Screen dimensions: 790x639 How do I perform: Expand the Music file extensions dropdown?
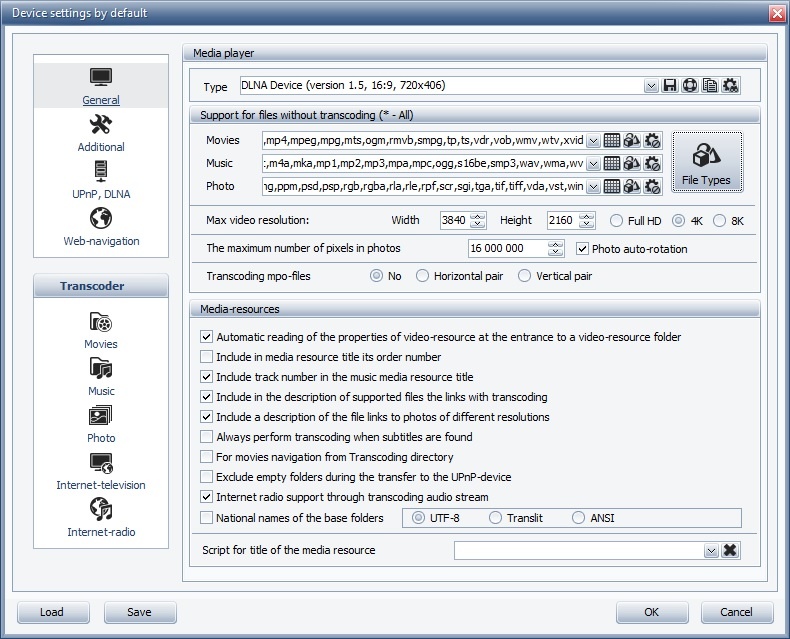[594, 164]
